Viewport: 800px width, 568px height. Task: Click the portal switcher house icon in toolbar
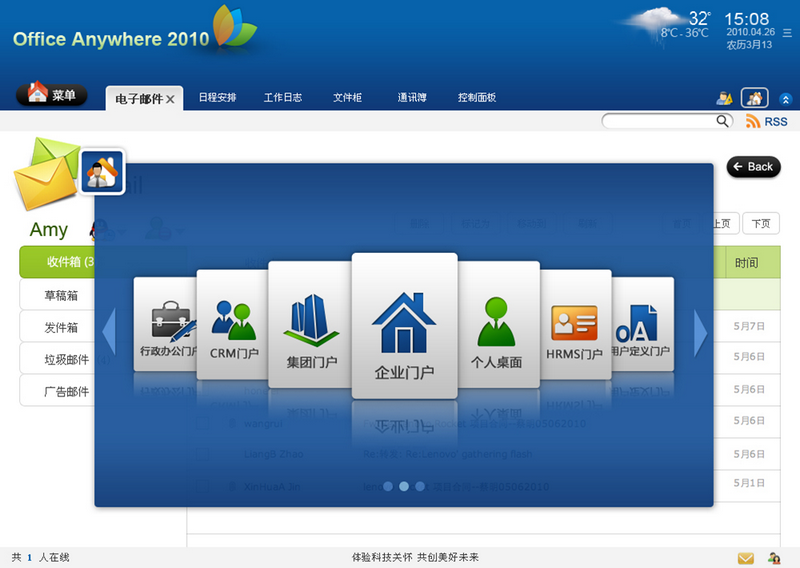754,97
